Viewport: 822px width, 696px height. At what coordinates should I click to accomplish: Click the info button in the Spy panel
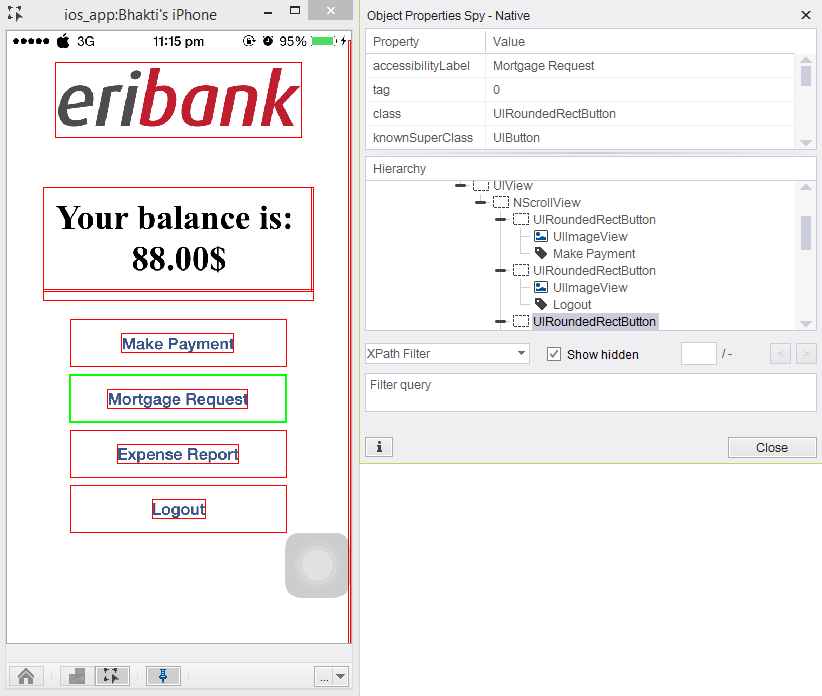tap(378, 447)
